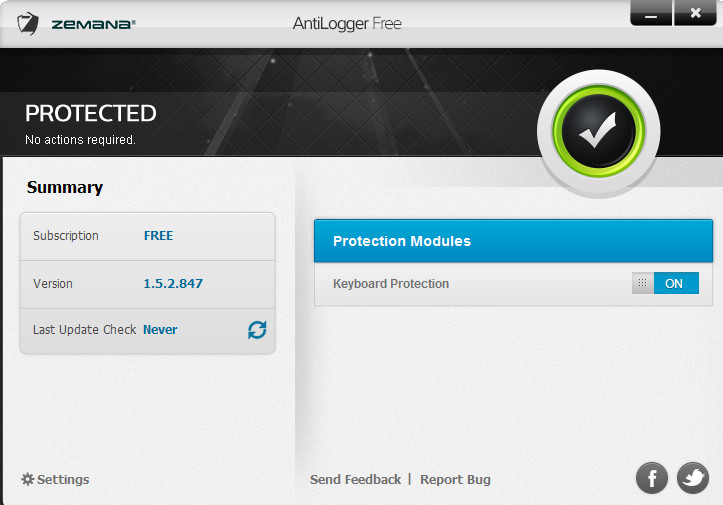Image resolution: width=723 pixels, height=505 pixels.
Task: Open the Settings link
Action: pyautogui.click(x=63, y=480)
